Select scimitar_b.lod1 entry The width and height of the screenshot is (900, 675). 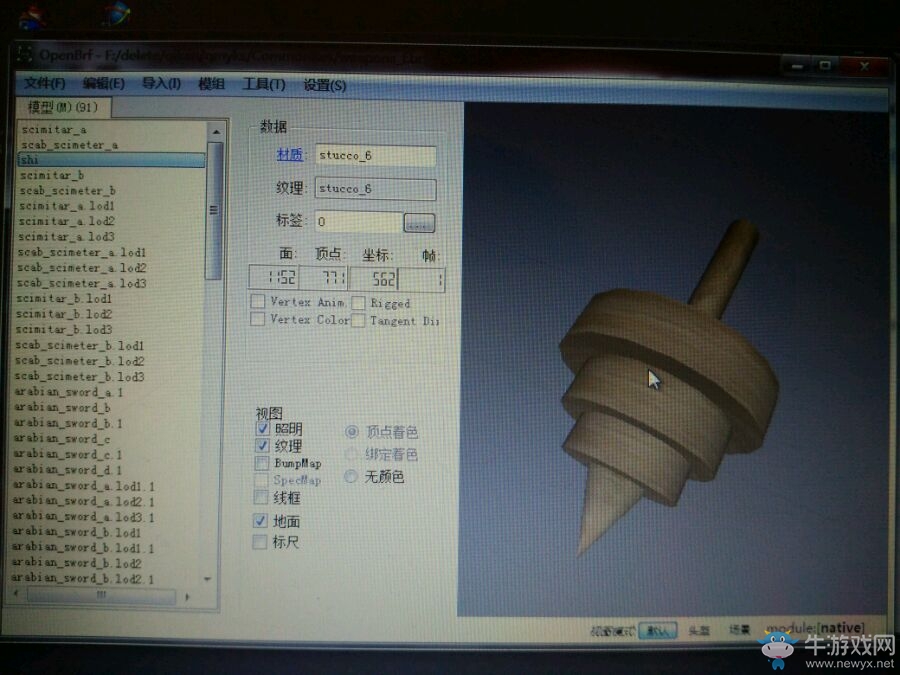click(64, 298)
